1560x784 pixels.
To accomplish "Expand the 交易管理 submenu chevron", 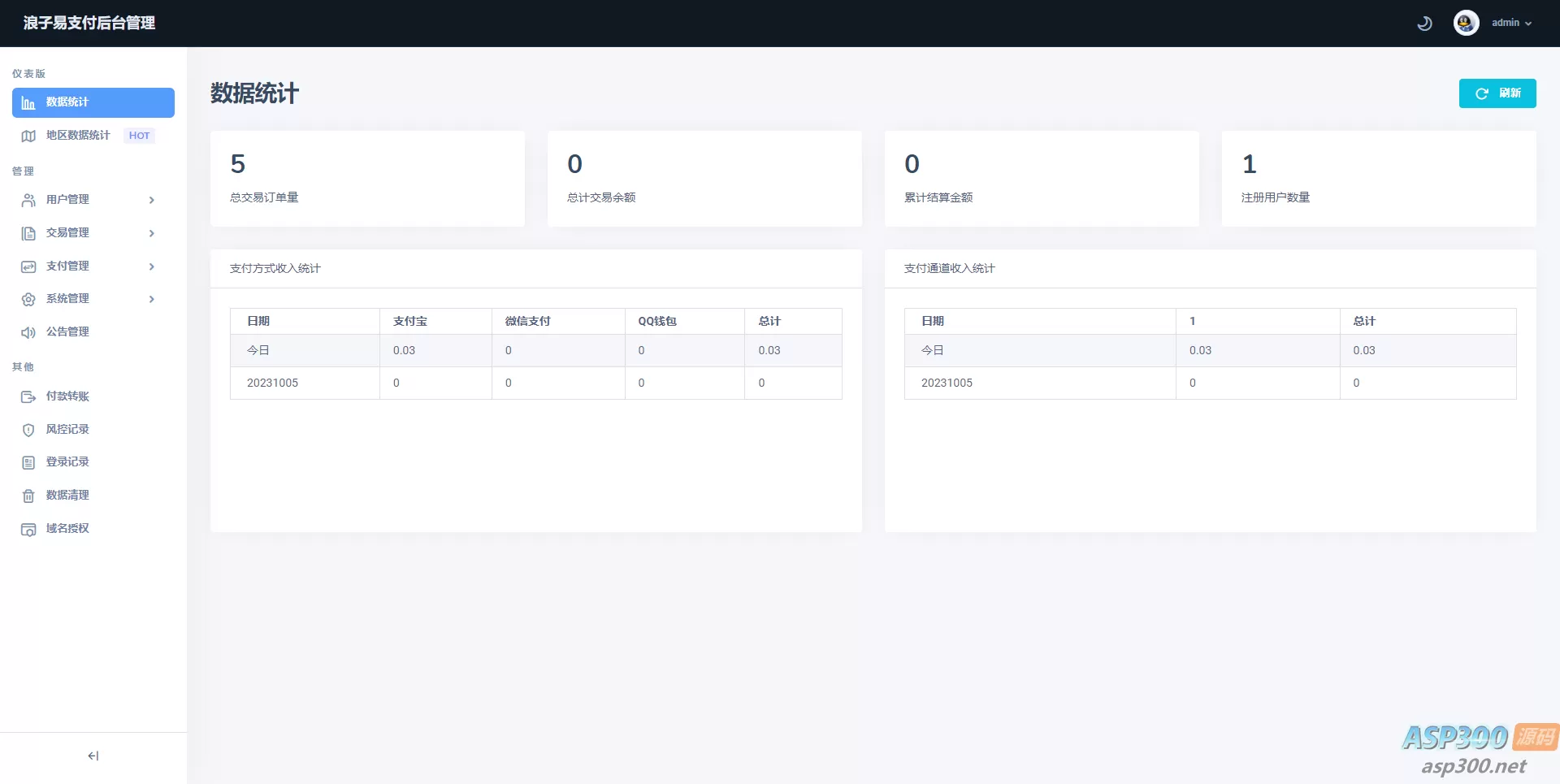I will tap(152, 233).
